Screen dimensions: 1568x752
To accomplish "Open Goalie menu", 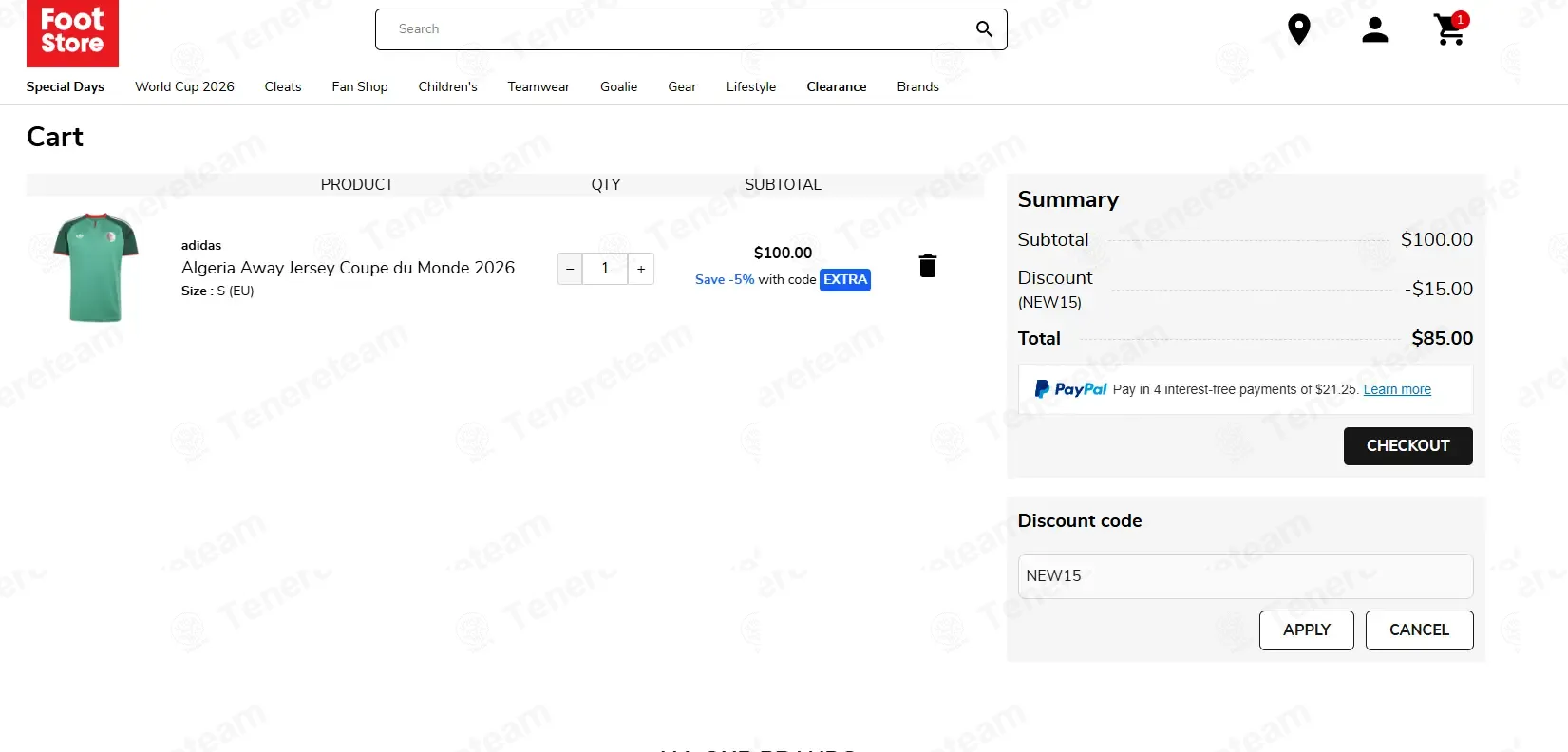I will 618,86.
